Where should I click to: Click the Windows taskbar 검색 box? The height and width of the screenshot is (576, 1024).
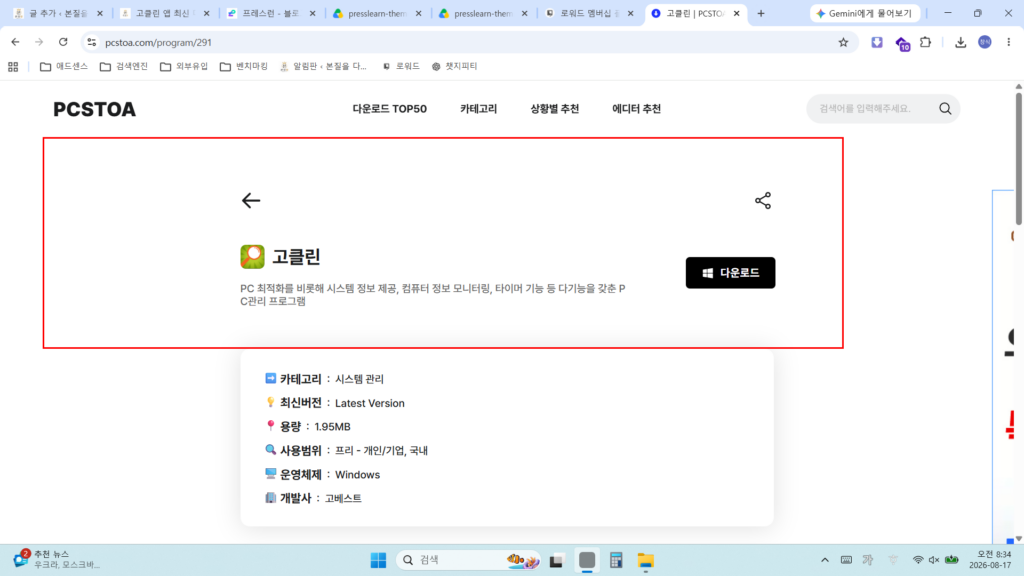[x=468, y=560]
